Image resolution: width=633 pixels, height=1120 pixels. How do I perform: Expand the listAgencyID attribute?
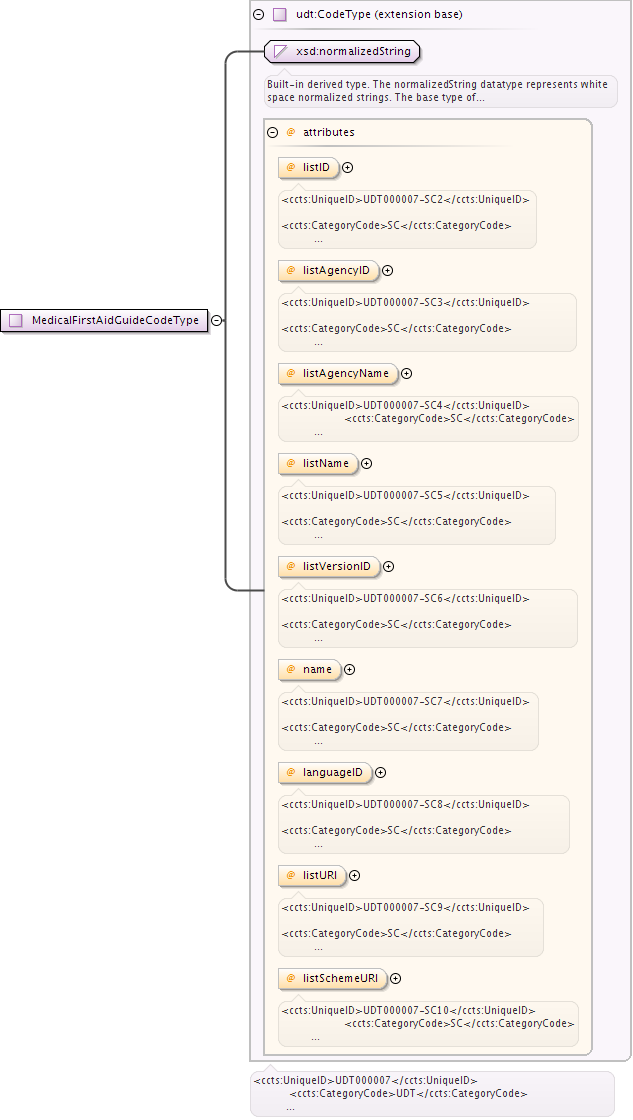point(388,271)
